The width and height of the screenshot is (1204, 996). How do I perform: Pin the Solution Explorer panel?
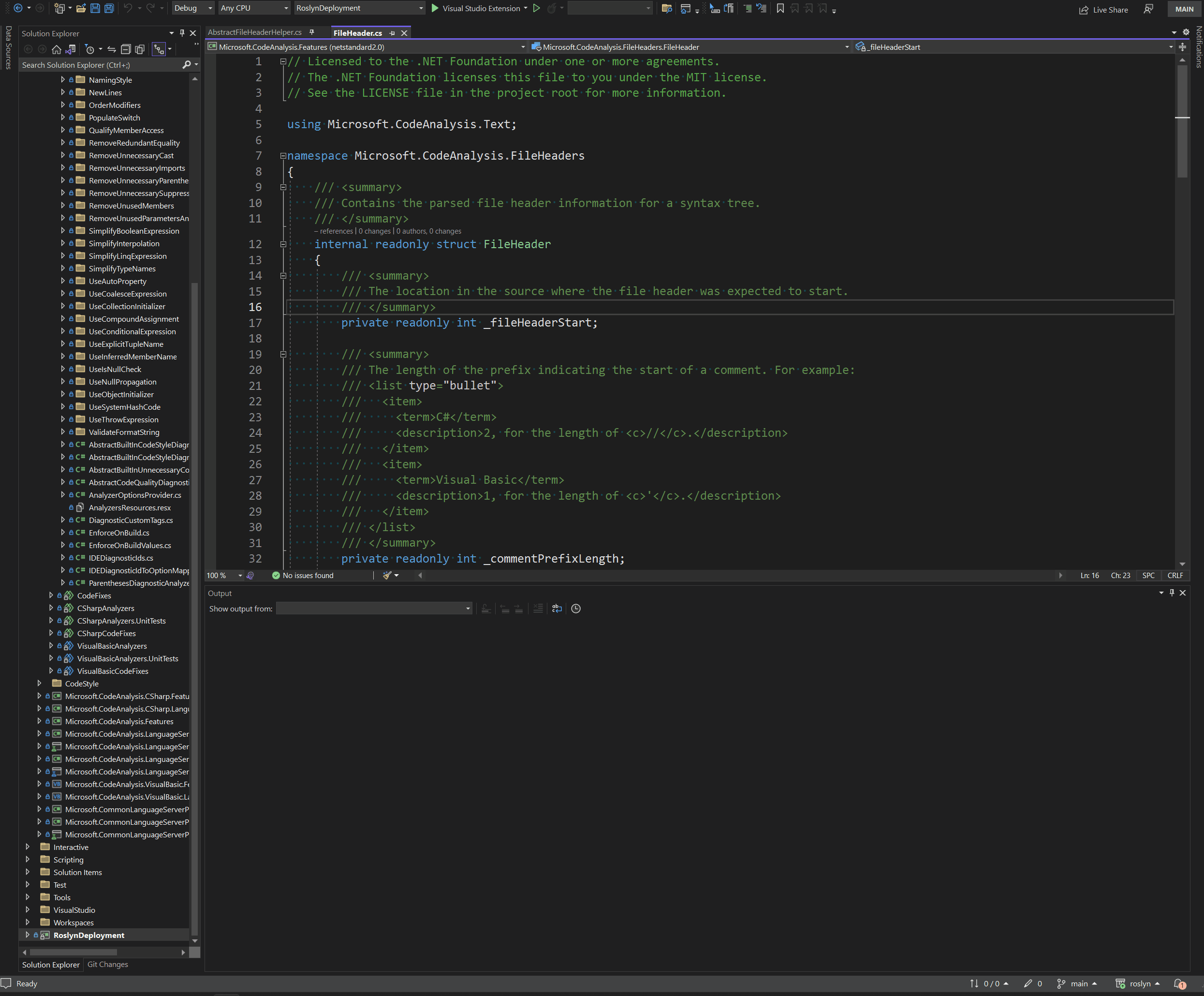181,33
